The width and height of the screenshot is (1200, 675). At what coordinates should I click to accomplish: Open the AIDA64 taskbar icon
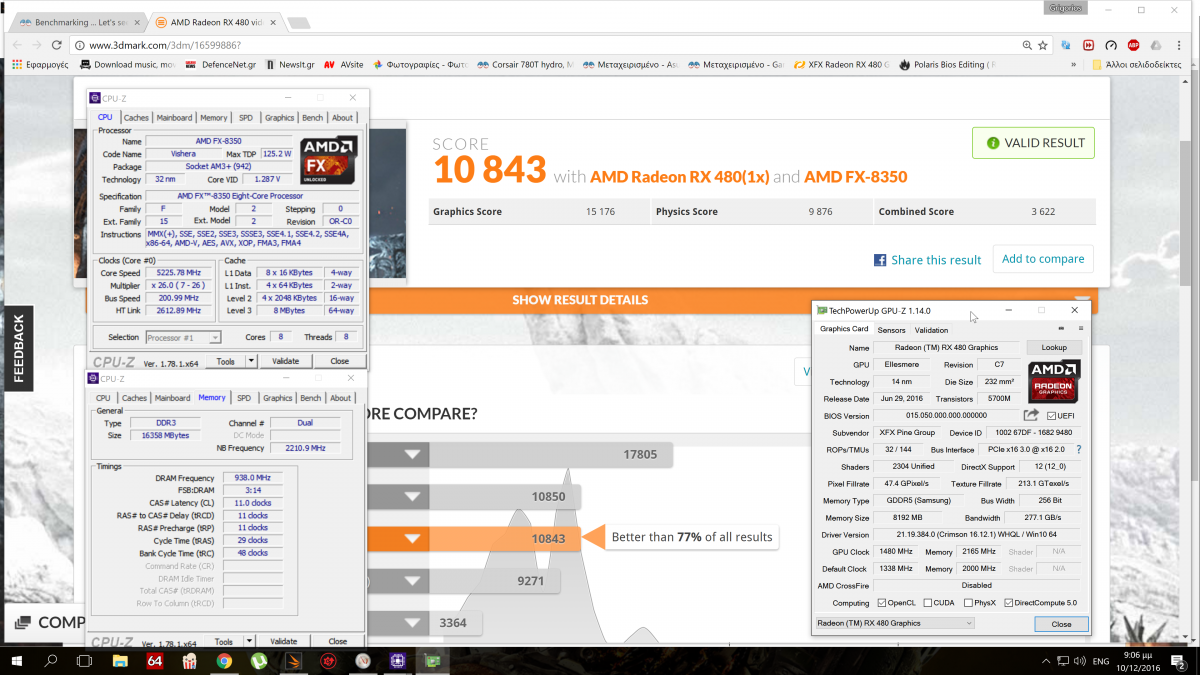pos(155,661)
